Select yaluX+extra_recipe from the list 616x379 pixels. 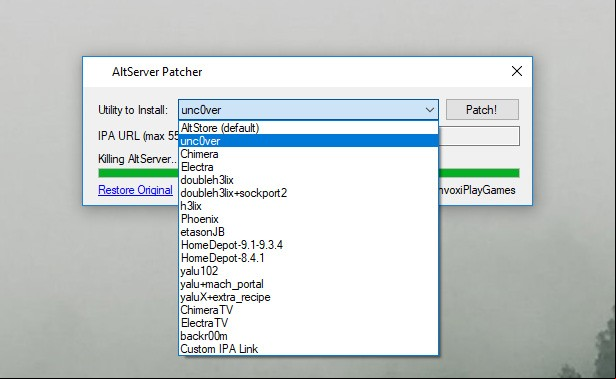point(308,297)
